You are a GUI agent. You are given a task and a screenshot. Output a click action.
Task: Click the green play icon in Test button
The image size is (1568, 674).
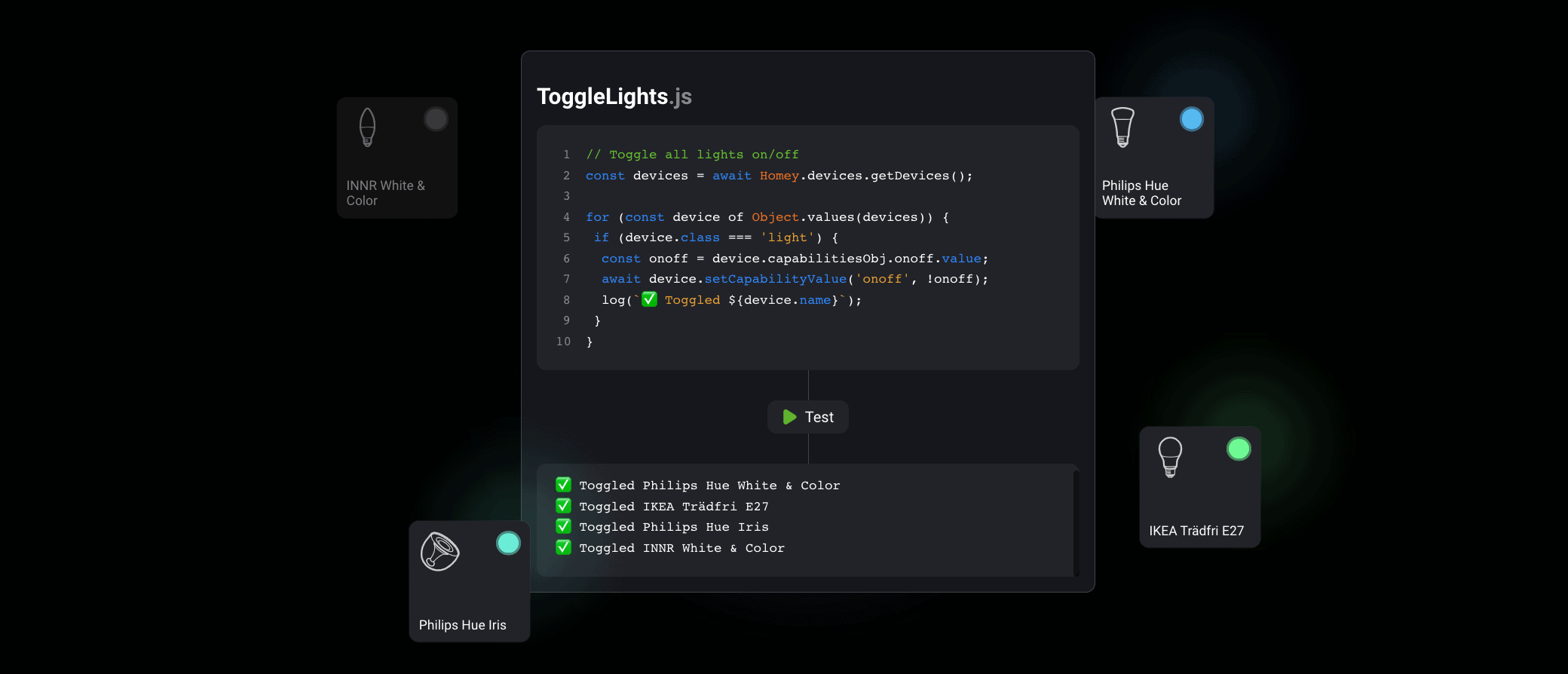[x=789, y=417]
